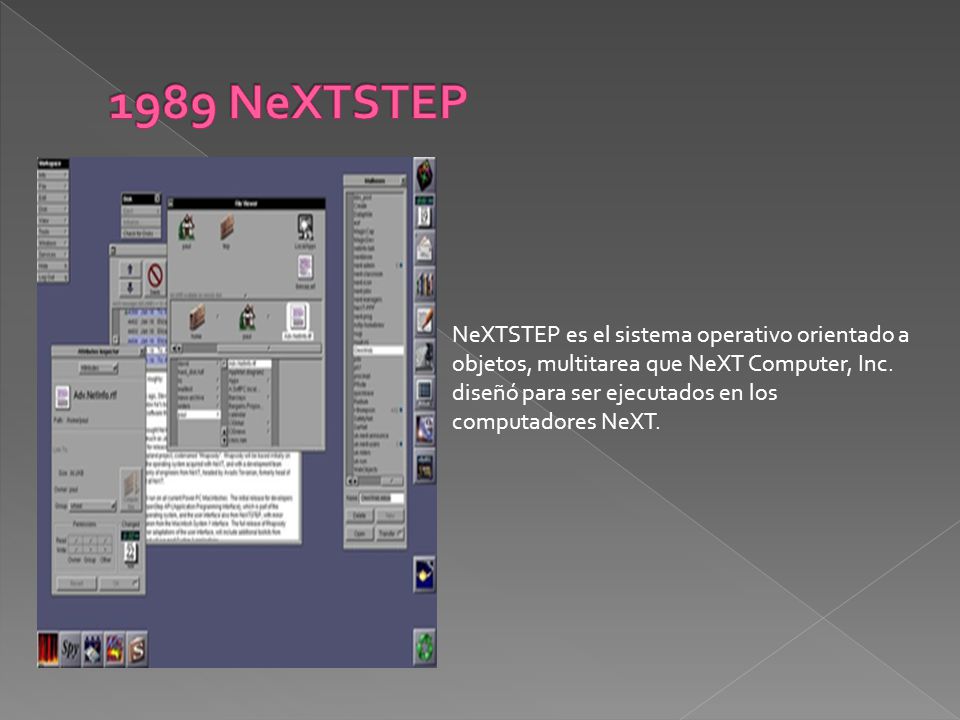Open the Services menu in Workspace menu
The height and width of the screenshot is (720, 960).
53,254
